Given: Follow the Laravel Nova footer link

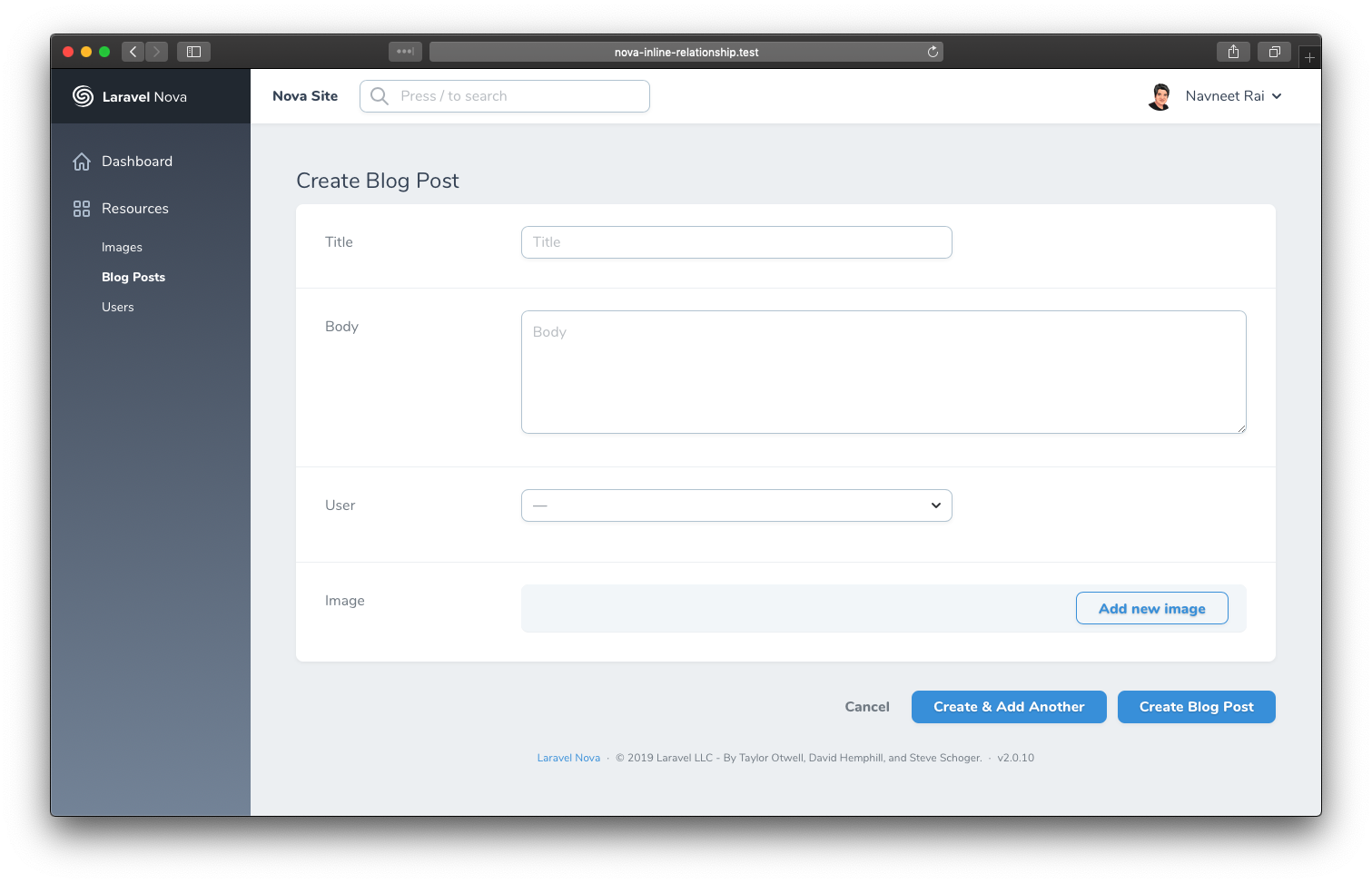Looking at the screenshot, I should (x=568, y=757).
